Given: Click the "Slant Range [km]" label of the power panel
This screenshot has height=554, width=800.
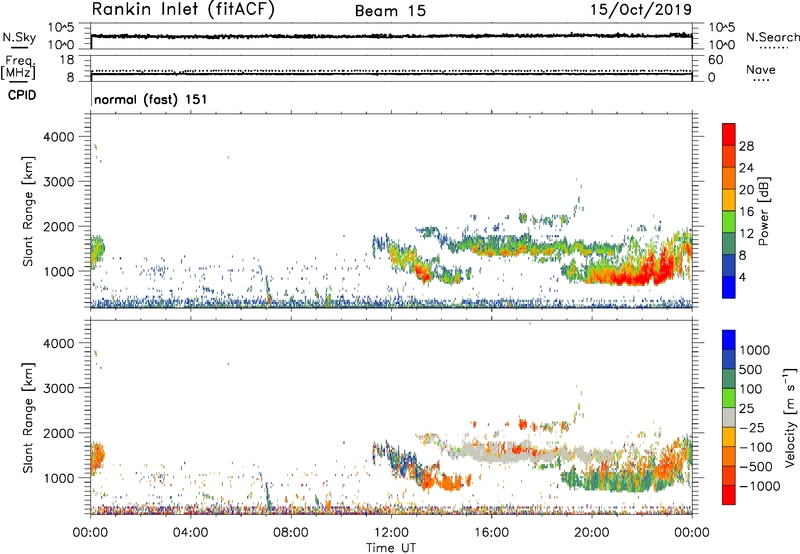Looking at the screenshot, I should pos(28,211).
